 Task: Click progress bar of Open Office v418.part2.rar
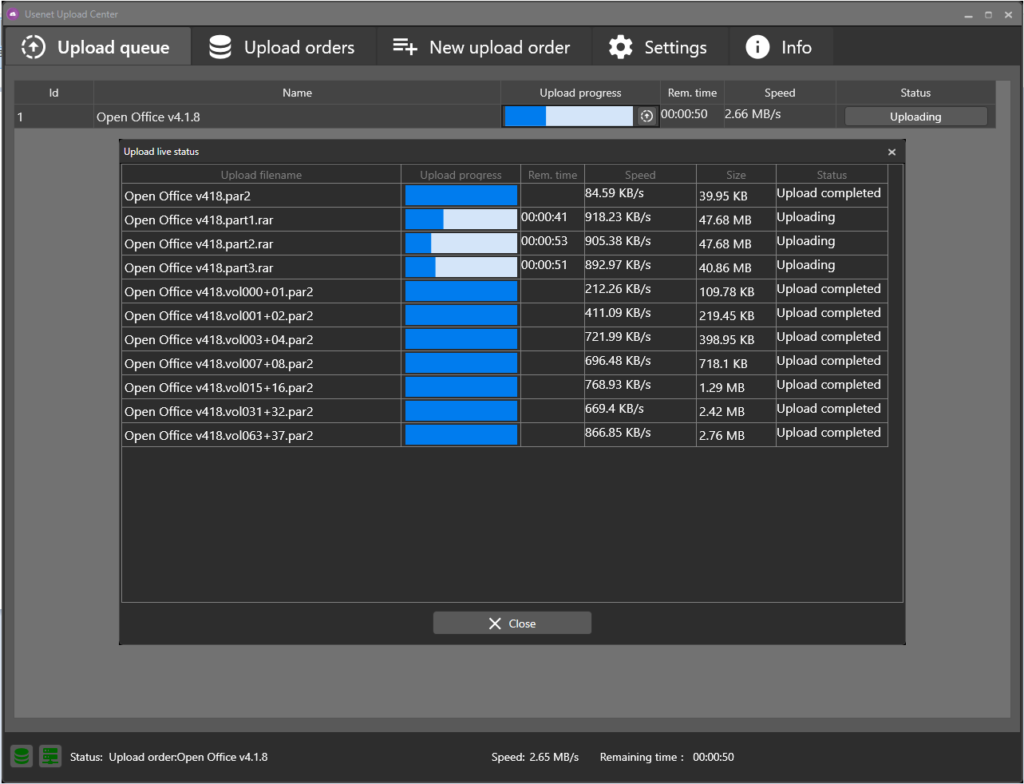coord(461,243)
